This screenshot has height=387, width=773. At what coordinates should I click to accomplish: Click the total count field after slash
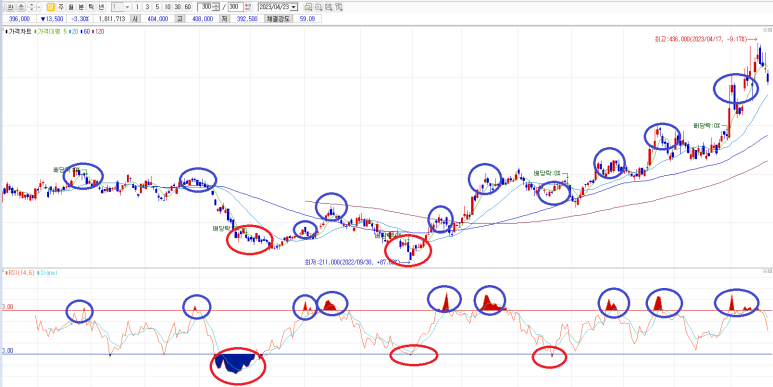(235, 7)
